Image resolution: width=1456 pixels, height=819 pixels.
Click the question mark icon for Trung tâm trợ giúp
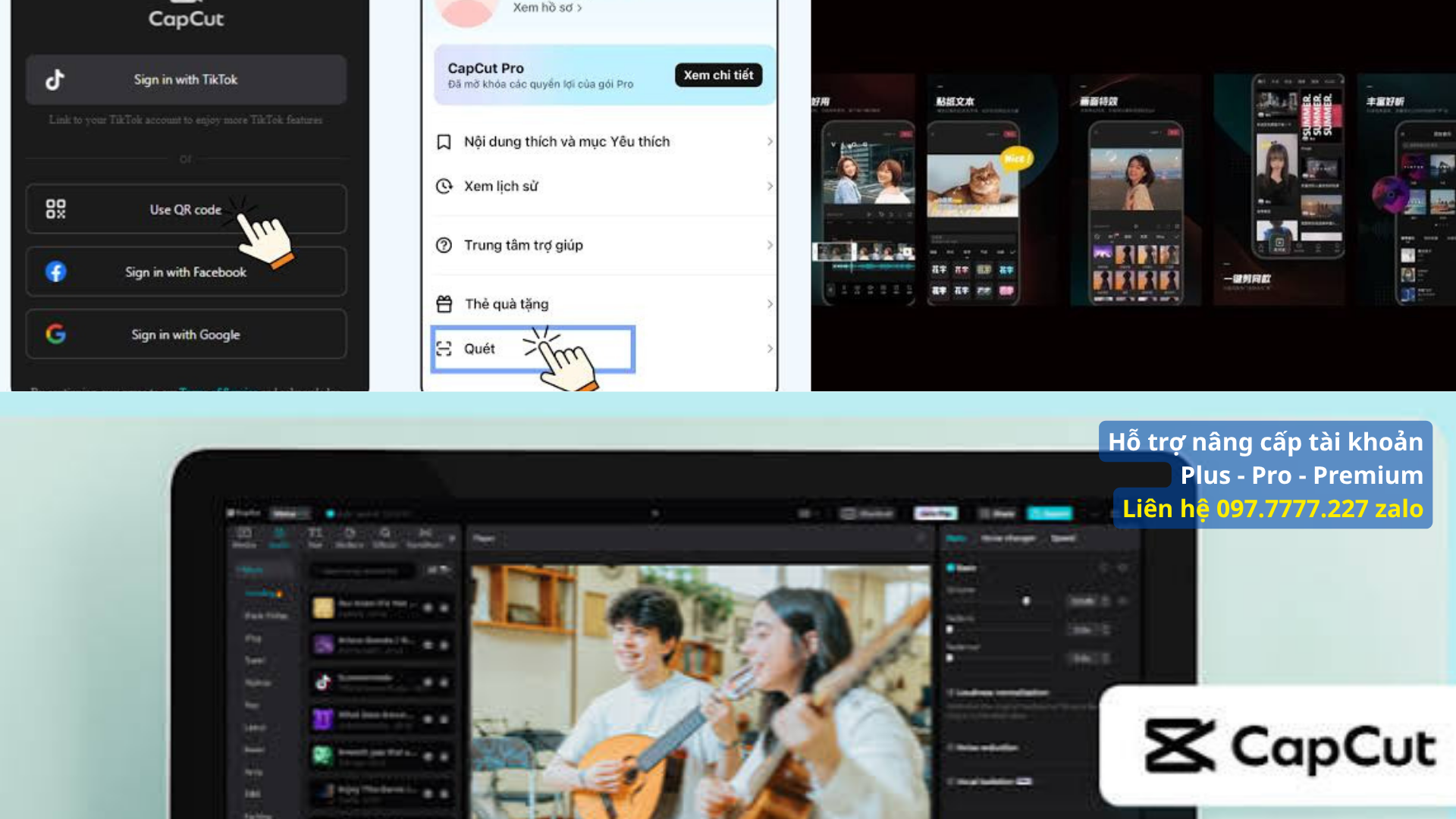point(444,245)
